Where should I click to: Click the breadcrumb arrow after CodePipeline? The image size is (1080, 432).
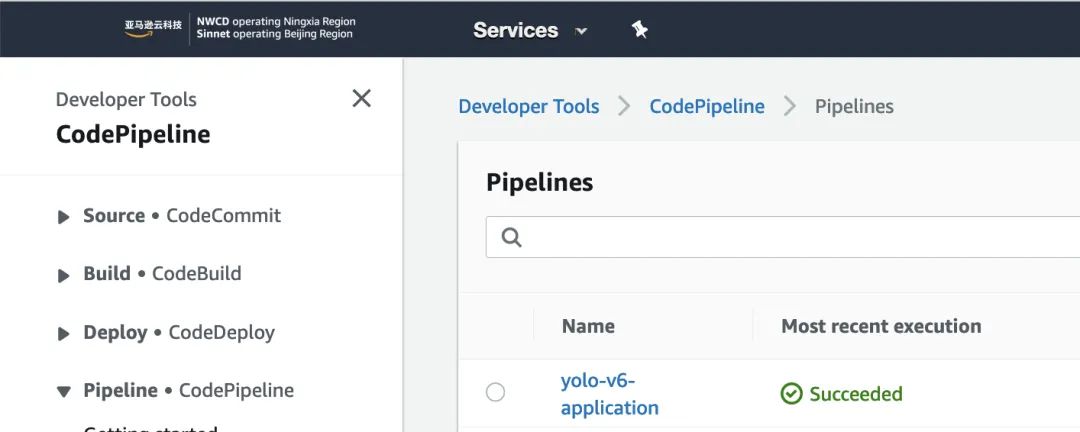coord(790,106)
